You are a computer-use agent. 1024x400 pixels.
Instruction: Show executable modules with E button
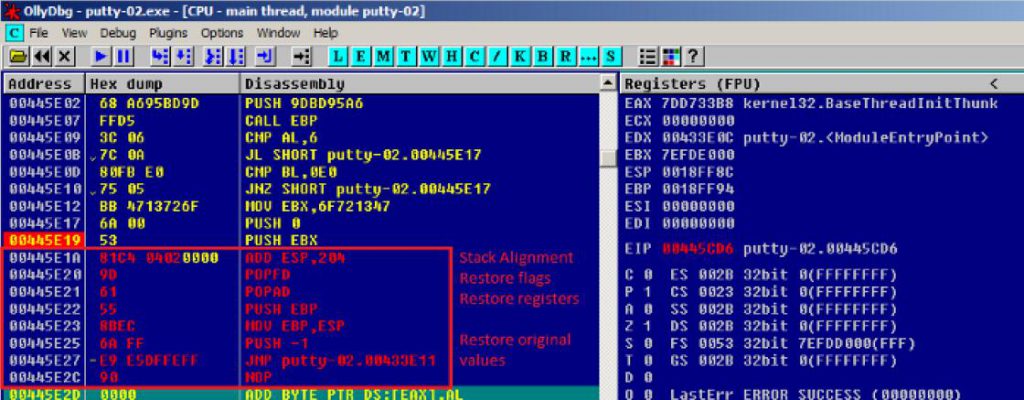[x=360, y=57]
